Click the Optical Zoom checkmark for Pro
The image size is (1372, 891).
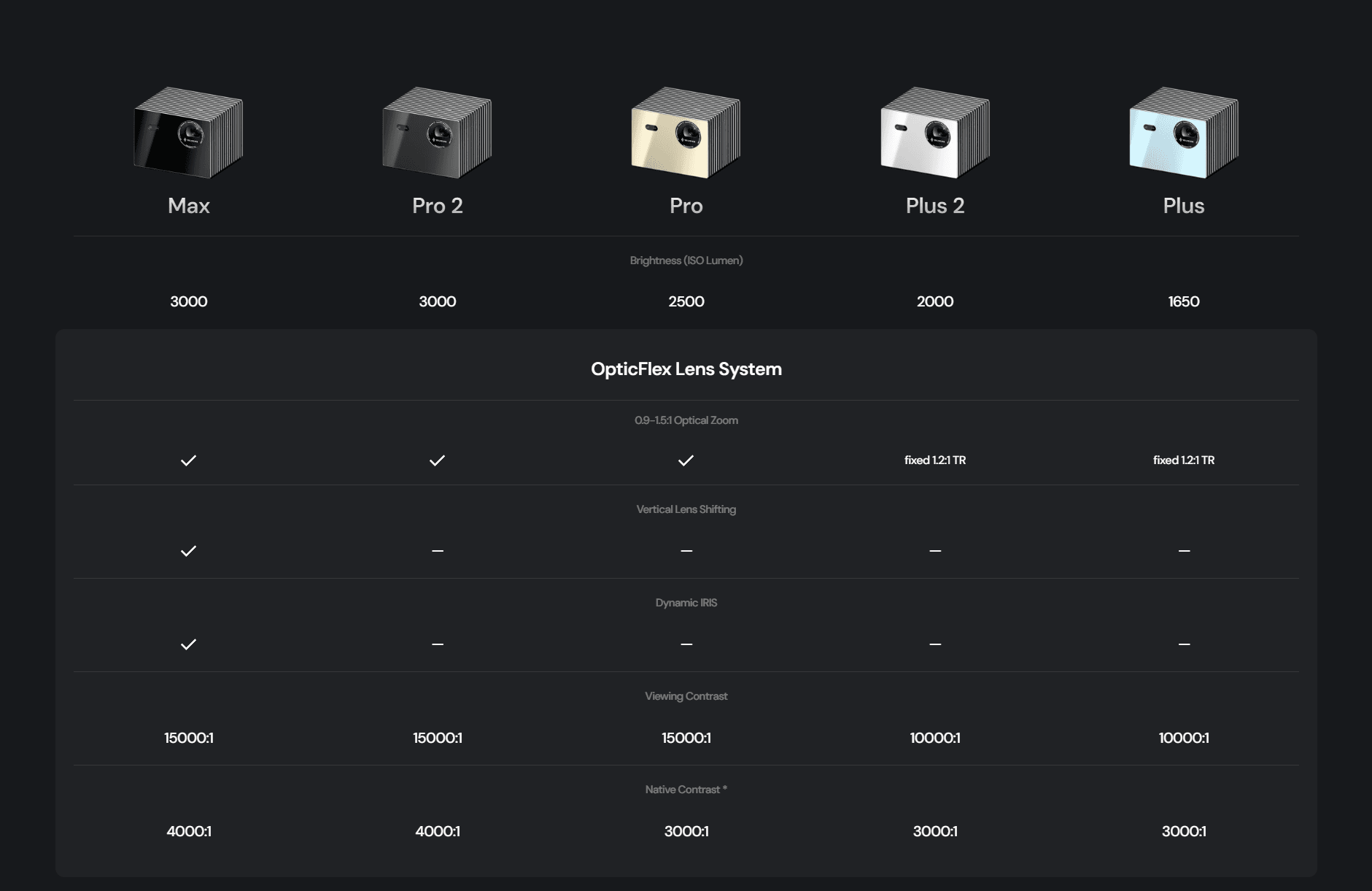coord(686,460)
